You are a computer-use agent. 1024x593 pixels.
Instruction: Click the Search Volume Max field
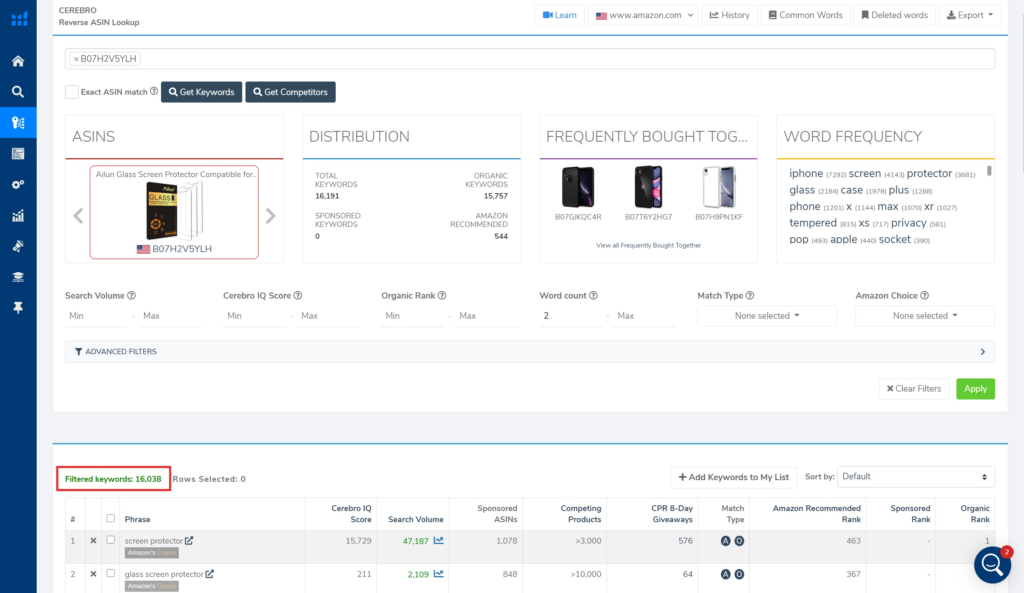[x=171, y=316]
